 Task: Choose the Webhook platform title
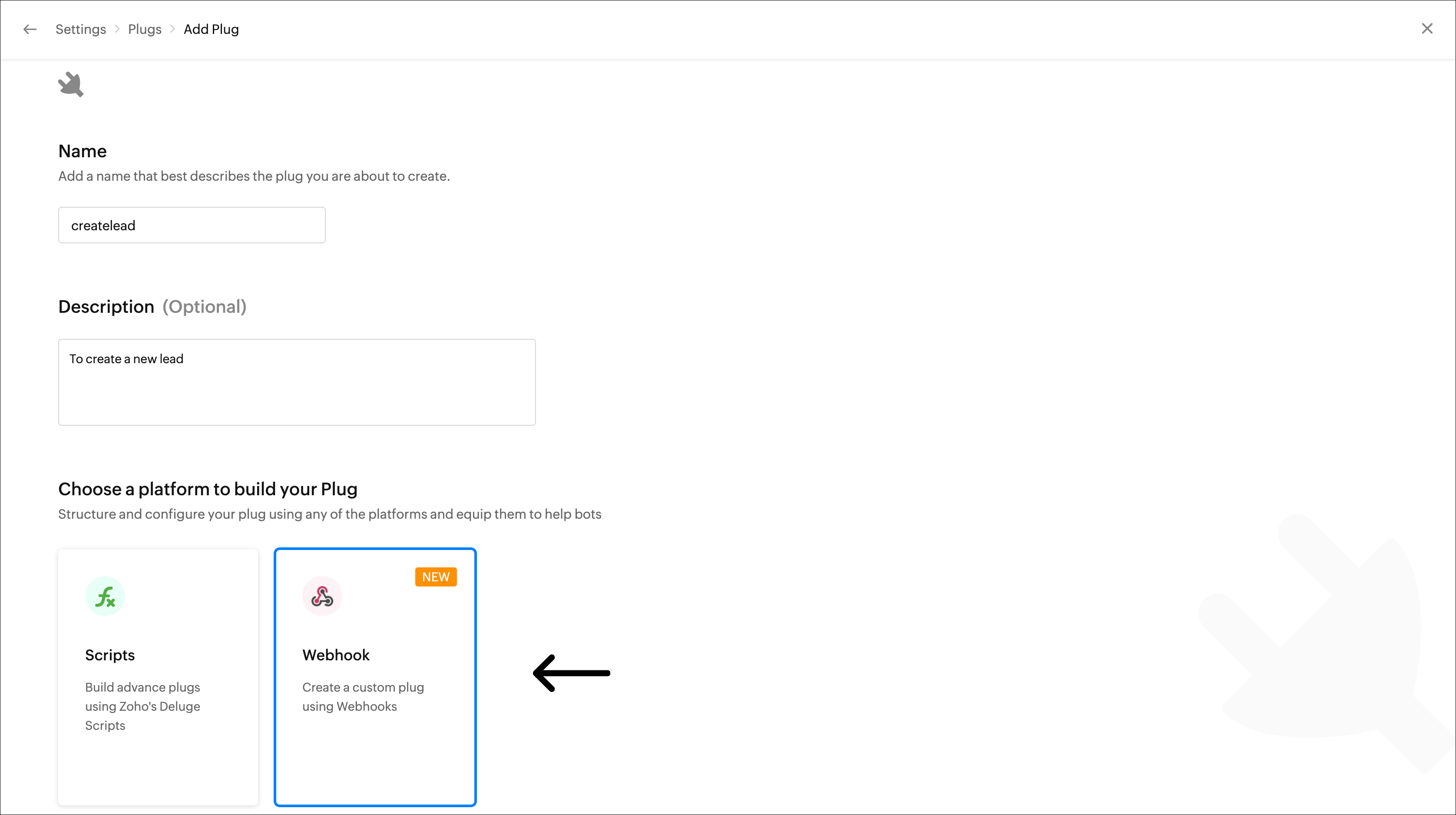(336, 655)
